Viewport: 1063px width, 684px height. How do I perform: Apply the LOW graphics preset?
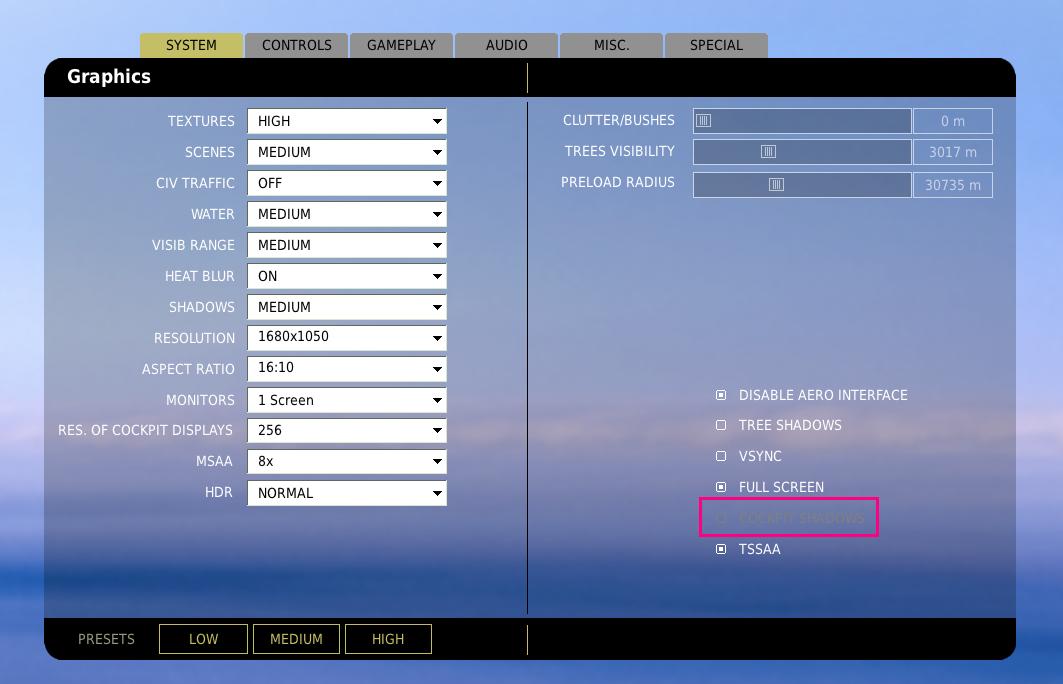(x=203, y=639)
